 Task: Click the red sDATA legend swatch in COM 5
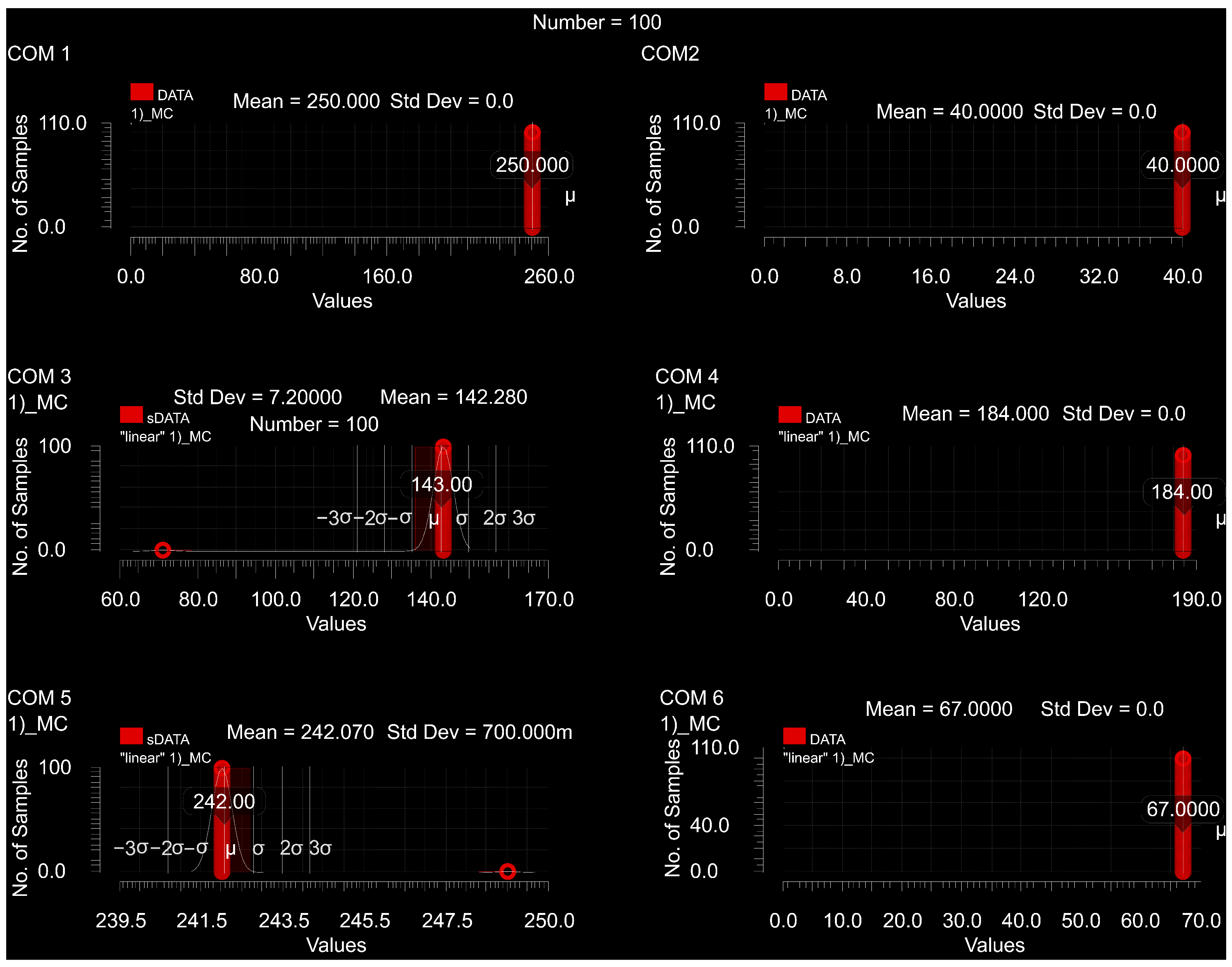tap(131, 736)
